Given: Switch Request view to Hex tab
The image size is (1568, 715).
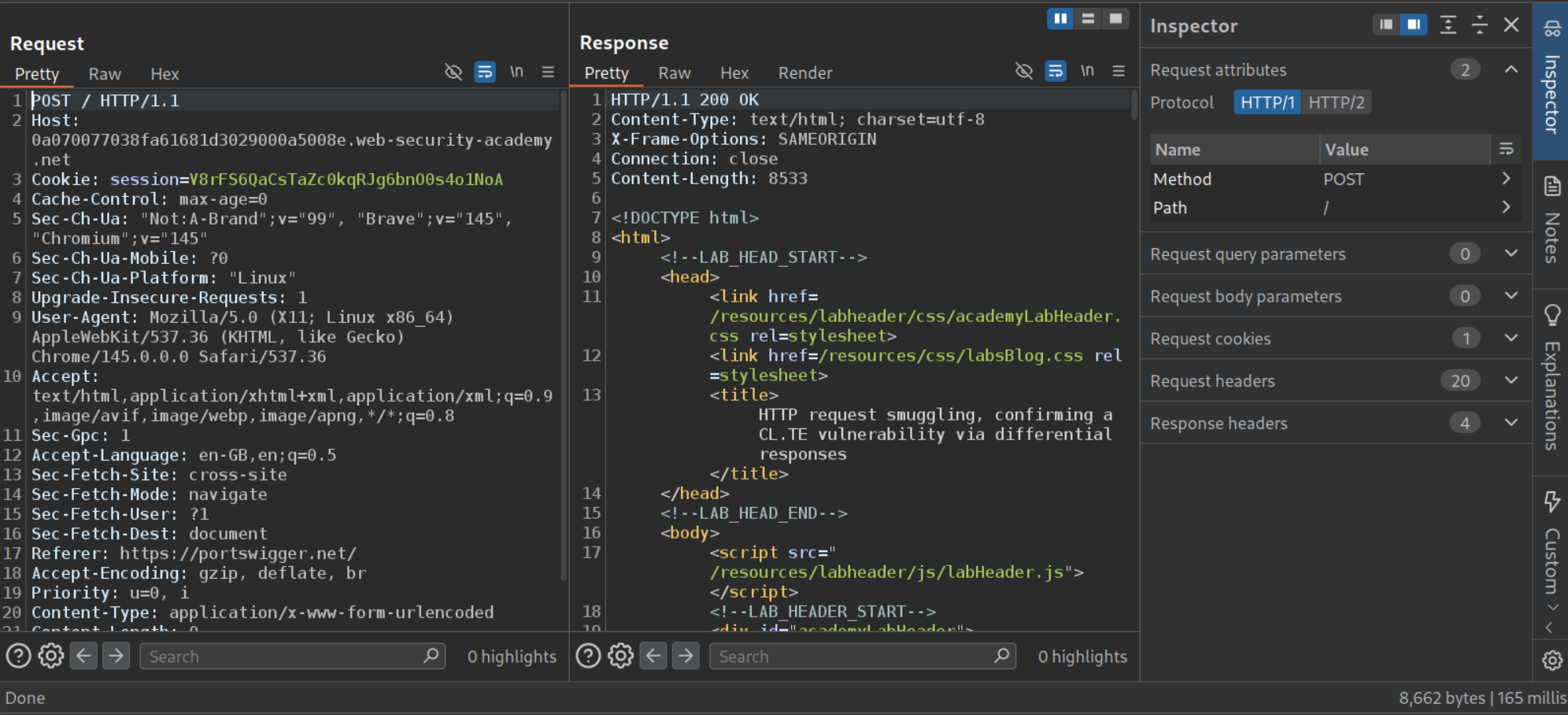Looking at the screenshot, I should coord(165,74).
